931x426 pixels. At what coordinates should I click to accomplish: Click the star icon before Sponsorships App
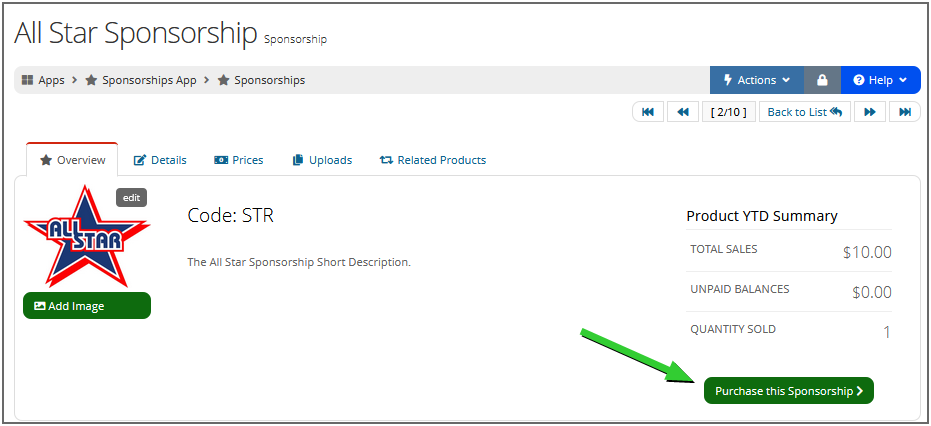click(92, 80)
